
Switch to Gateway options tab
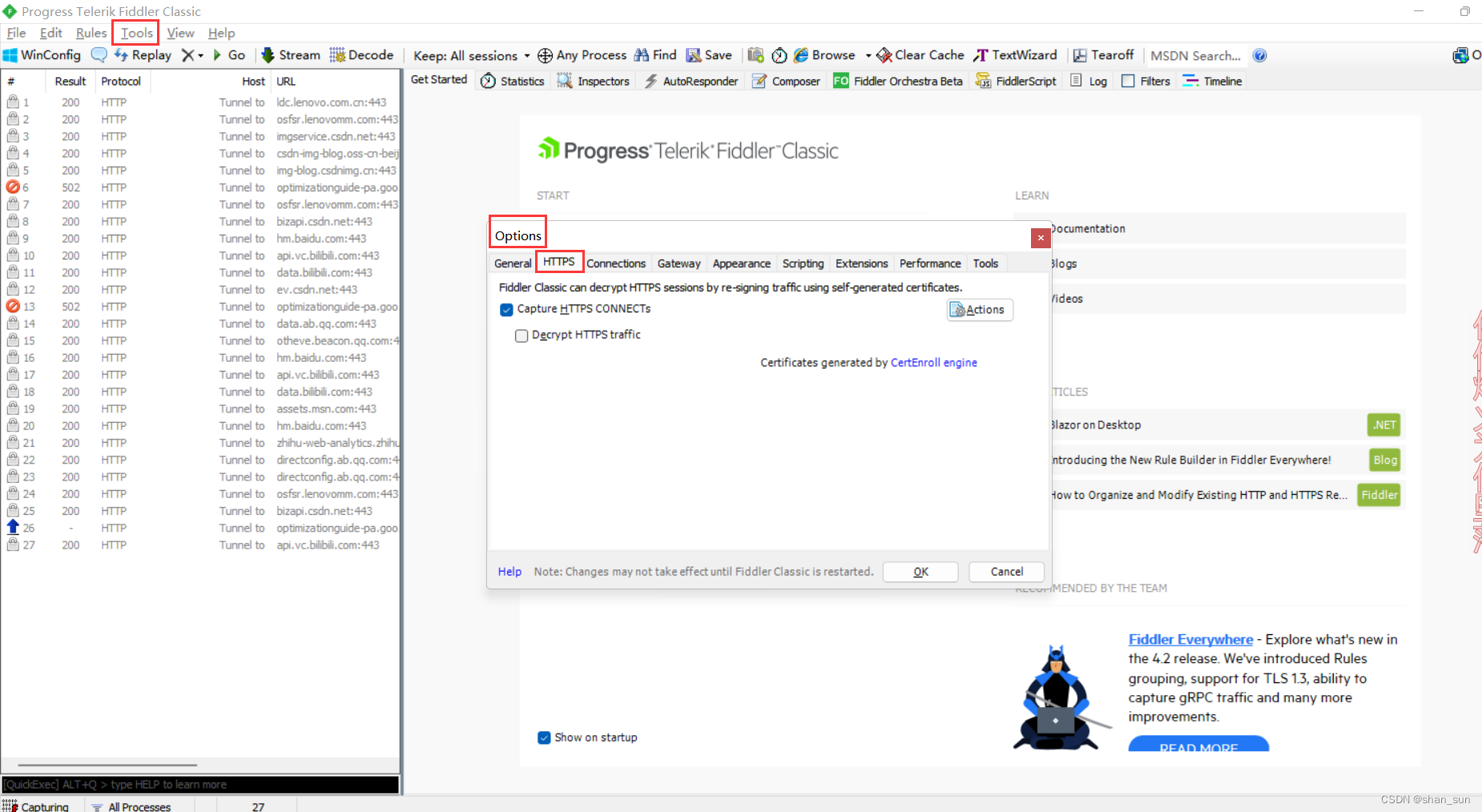coord(679,263)
